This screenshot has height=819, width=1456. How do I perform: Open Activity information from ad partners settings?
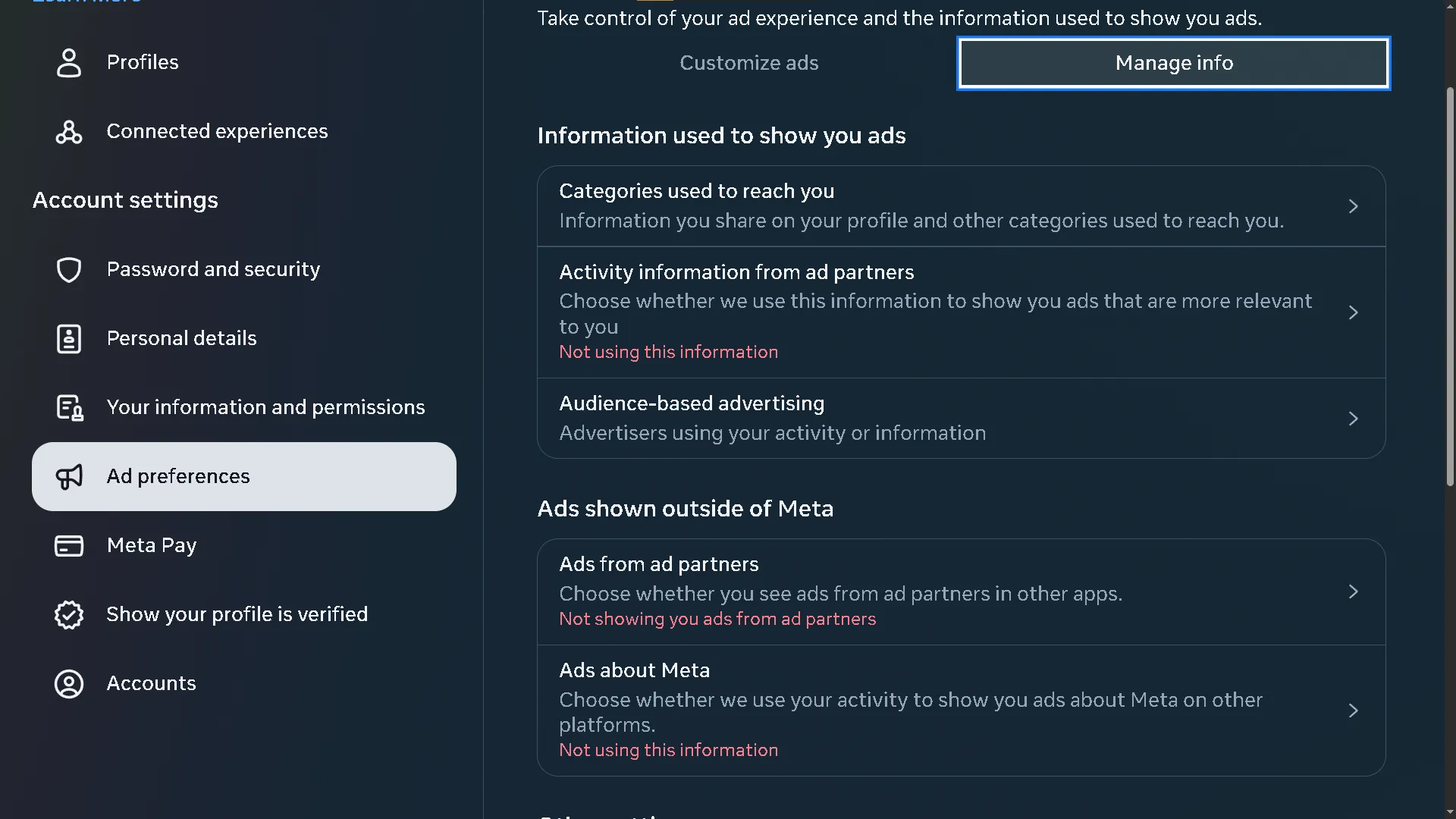click(x=1354, y=312)
